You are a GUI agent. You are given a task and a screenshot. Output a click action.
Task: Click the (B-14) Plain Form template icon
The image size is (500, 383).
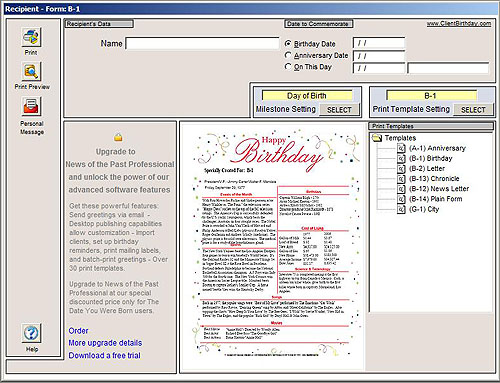point(401,199)
